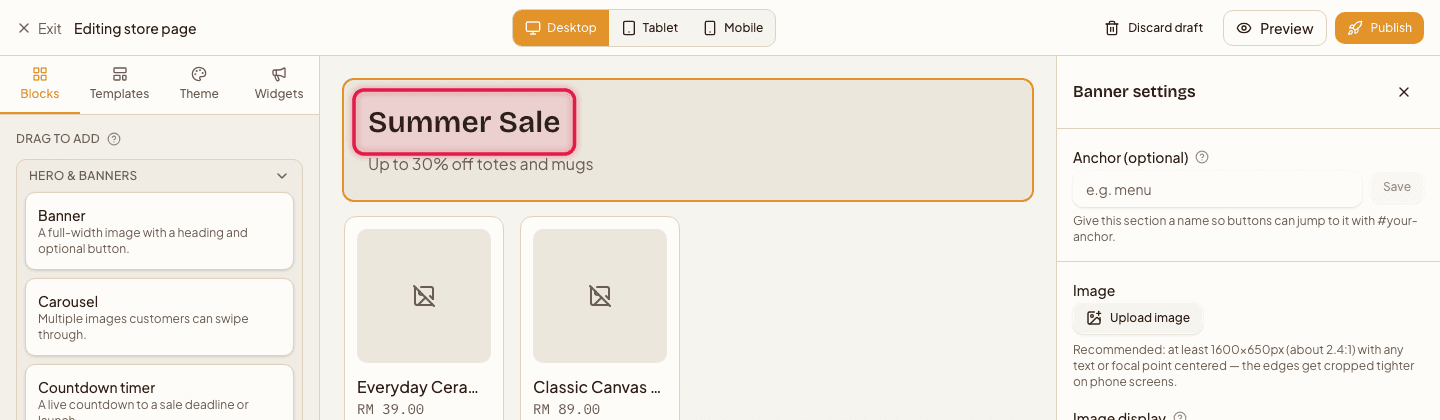Select the Carousel block card
The height and width of the screenshot is (420, 1440).
(x=159, y=317)
